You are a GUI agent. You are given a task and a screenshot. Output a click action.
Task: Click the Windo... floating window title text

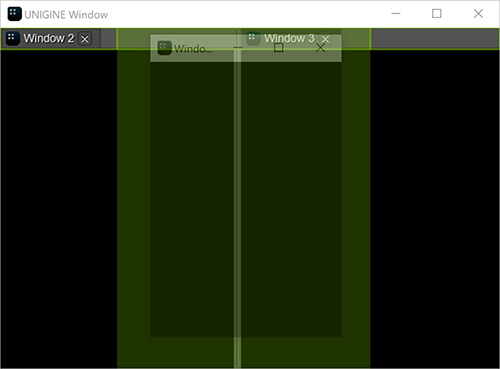(193, 49)
